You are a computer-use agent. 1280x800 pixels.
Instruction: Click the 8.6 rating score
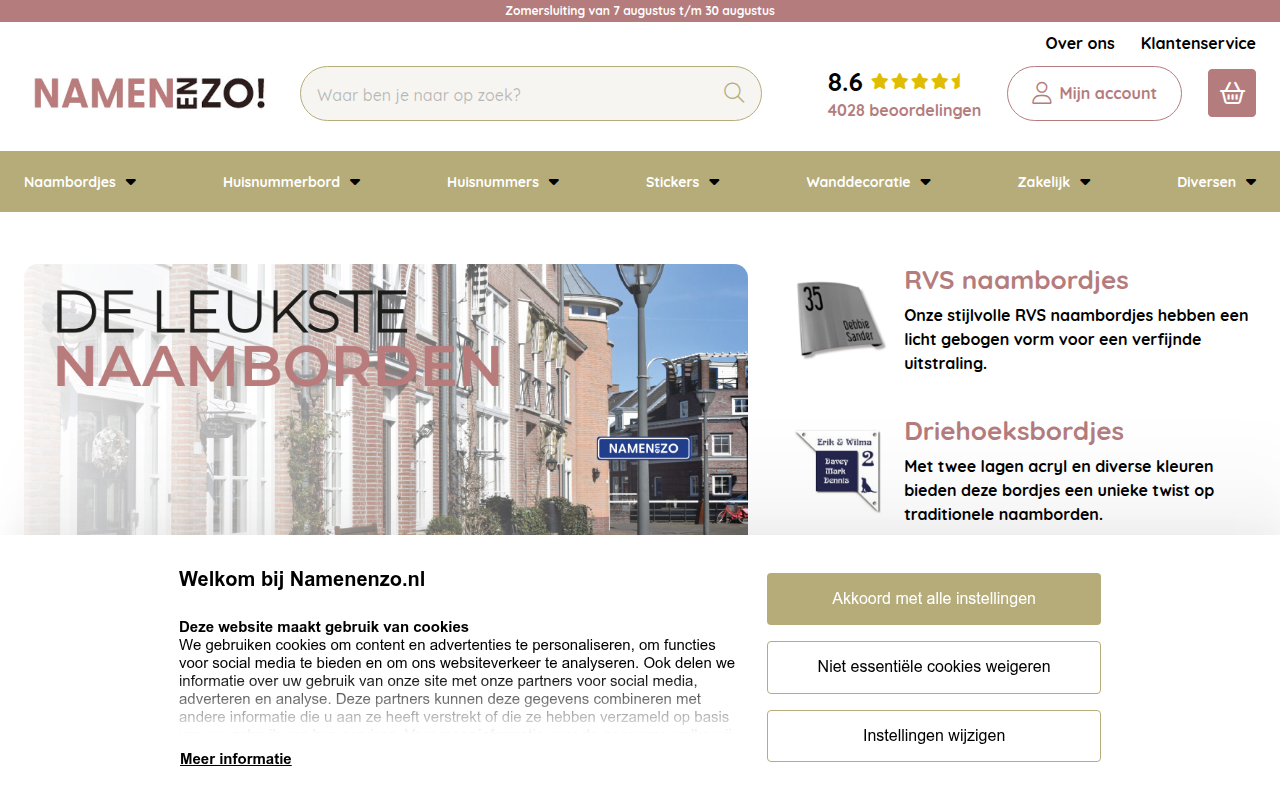point(845,82)
